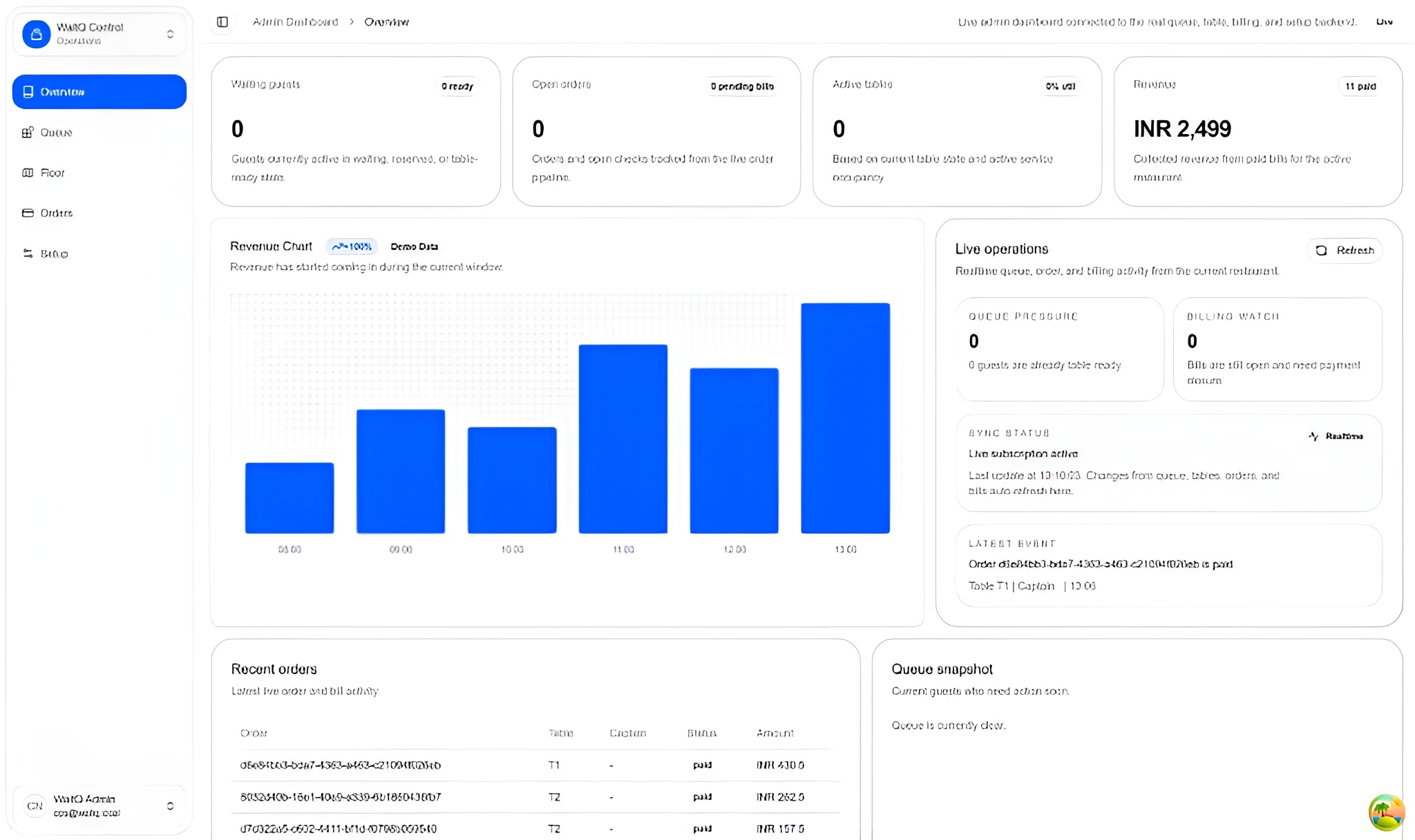Click the Amount column header
The image size is (1415, 840).
775,734
